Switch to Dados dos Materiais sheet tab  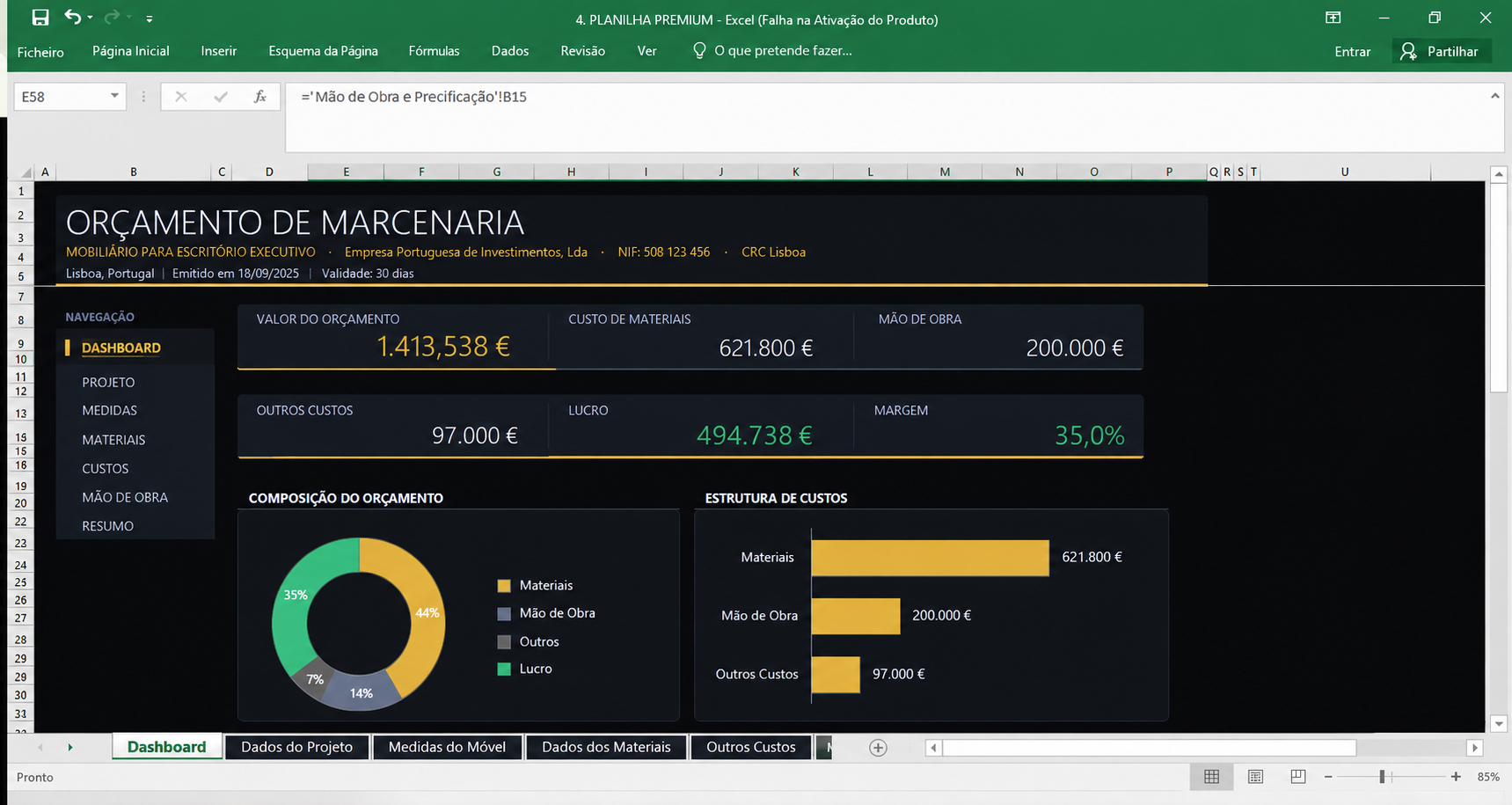coord(606,747)
